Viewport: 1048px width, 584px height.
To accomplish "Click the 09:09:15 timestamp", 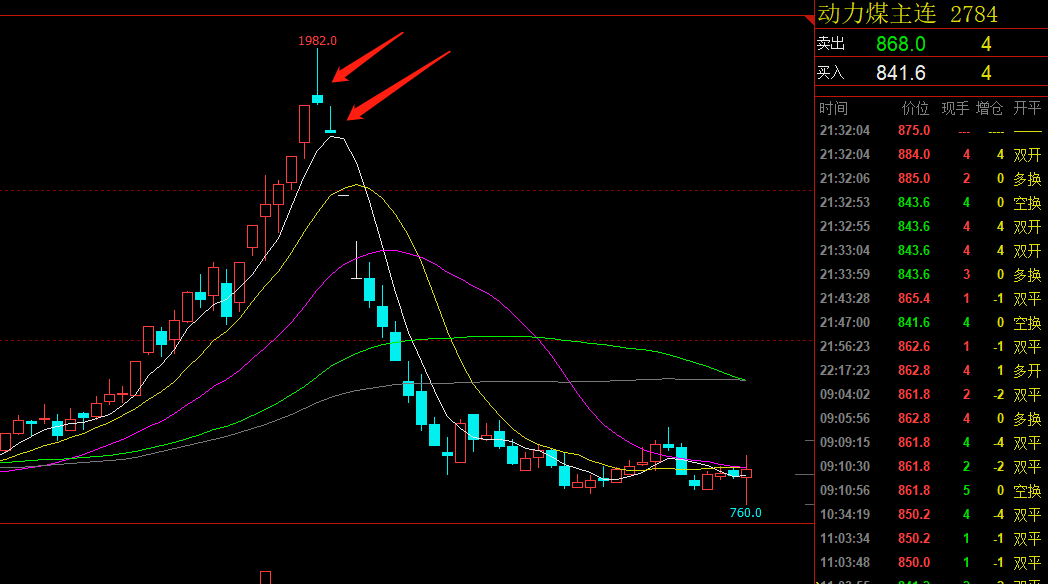I will pos(845,443).
